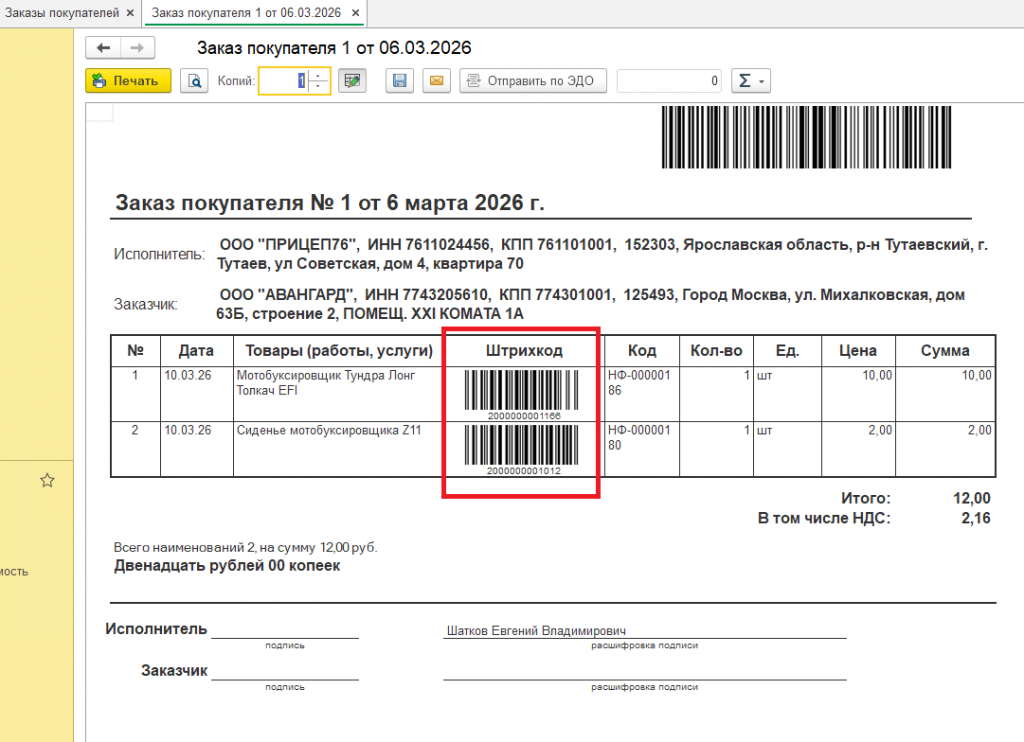Click Отправить по ЭДО button

click(533, 81)
